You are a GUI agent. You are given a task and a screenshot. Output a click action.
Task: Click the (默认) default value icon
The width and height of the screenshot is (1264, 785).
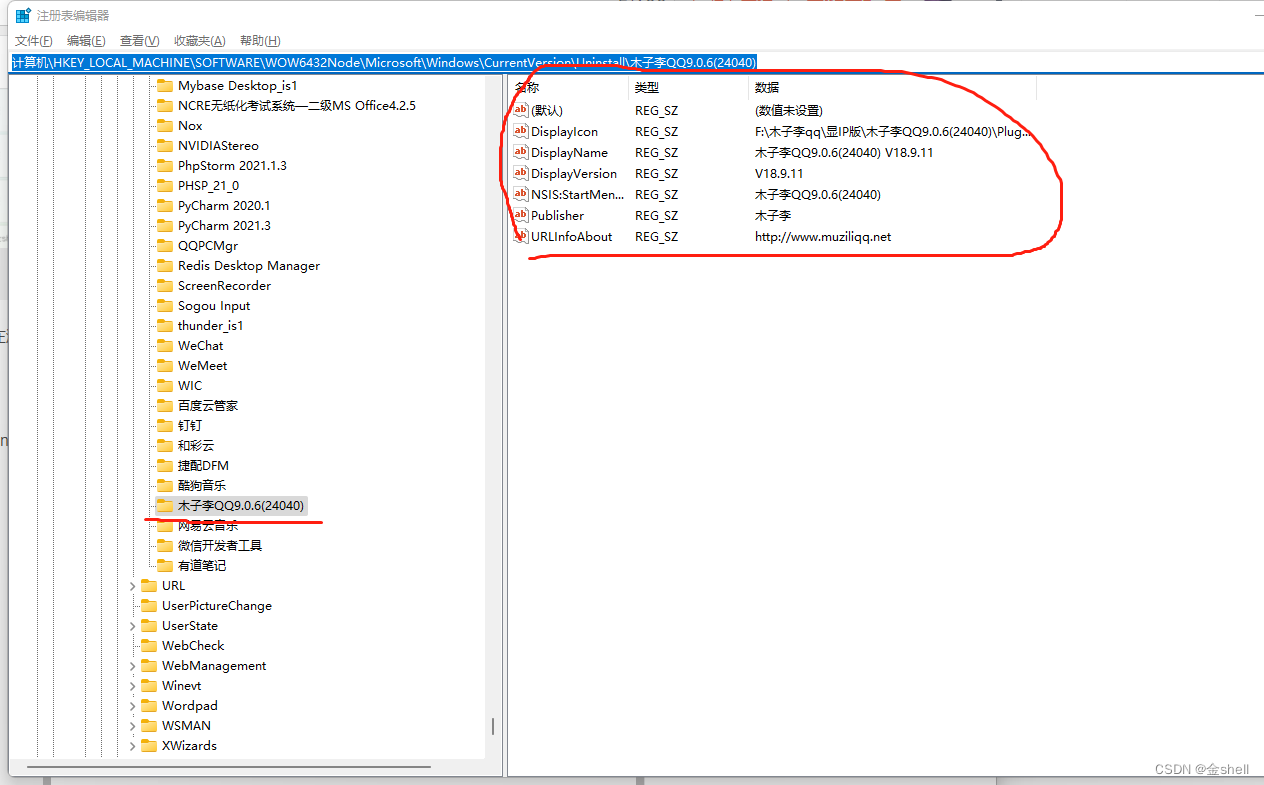coord(520,110)
